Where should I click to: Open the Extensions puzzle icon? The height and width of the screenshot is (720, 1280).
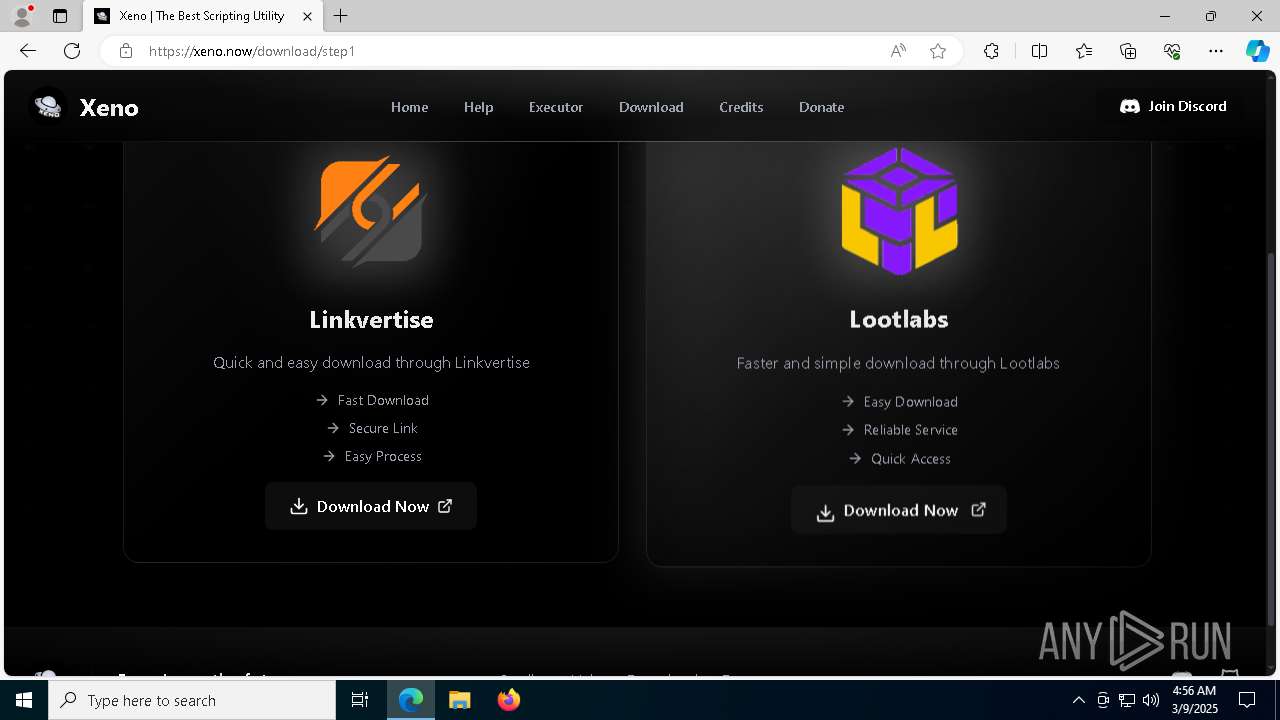click(991, 51)
